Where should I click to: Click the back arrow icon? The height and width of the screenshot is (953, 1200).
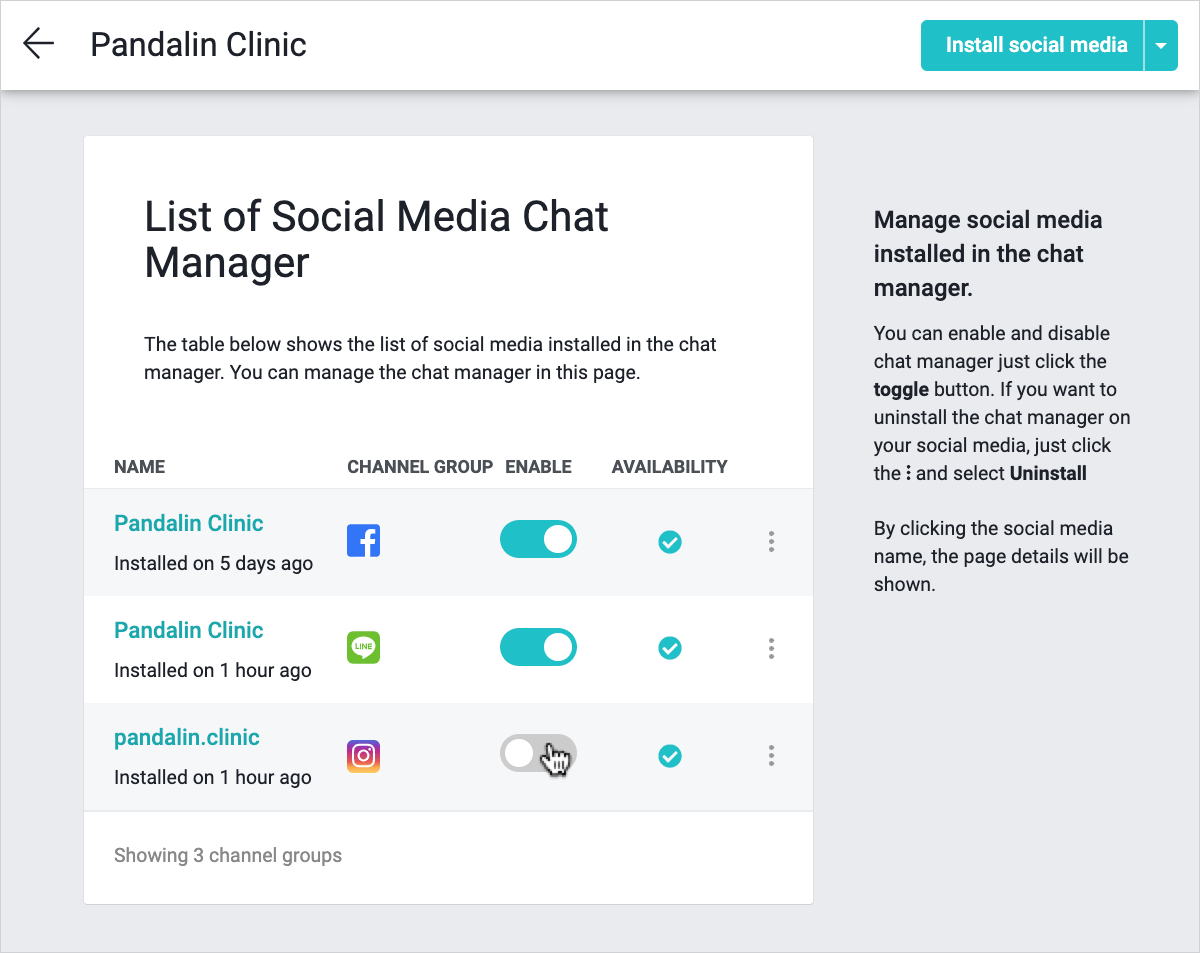[38, 44]
